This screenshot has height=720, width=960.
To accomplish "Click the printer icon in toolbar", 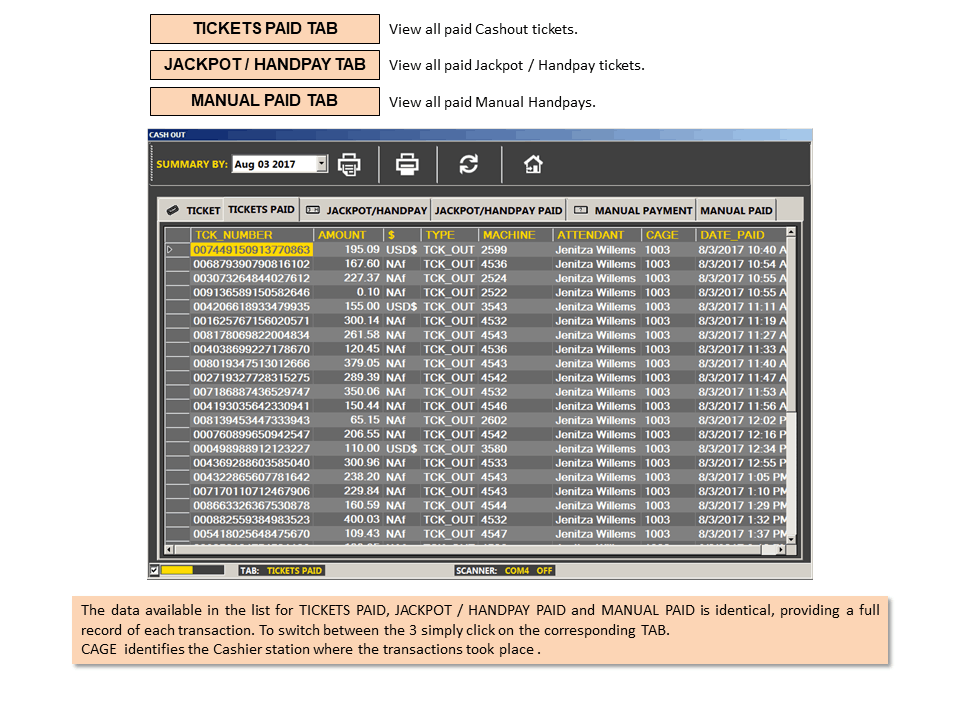I will pos(407,164).
